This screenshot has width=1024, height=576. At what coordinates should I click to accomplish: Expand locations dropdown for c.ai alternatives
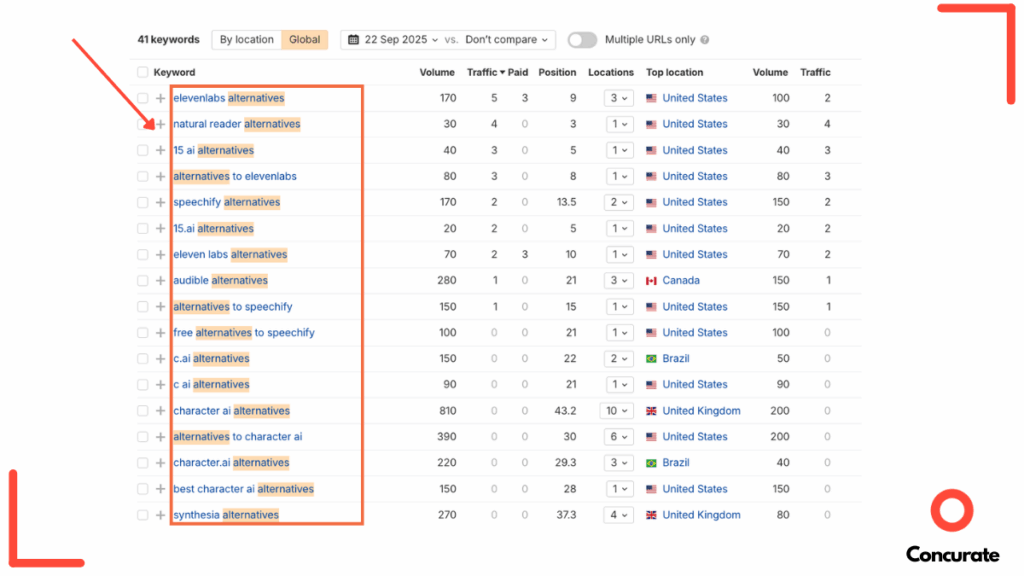pos(618,359)
